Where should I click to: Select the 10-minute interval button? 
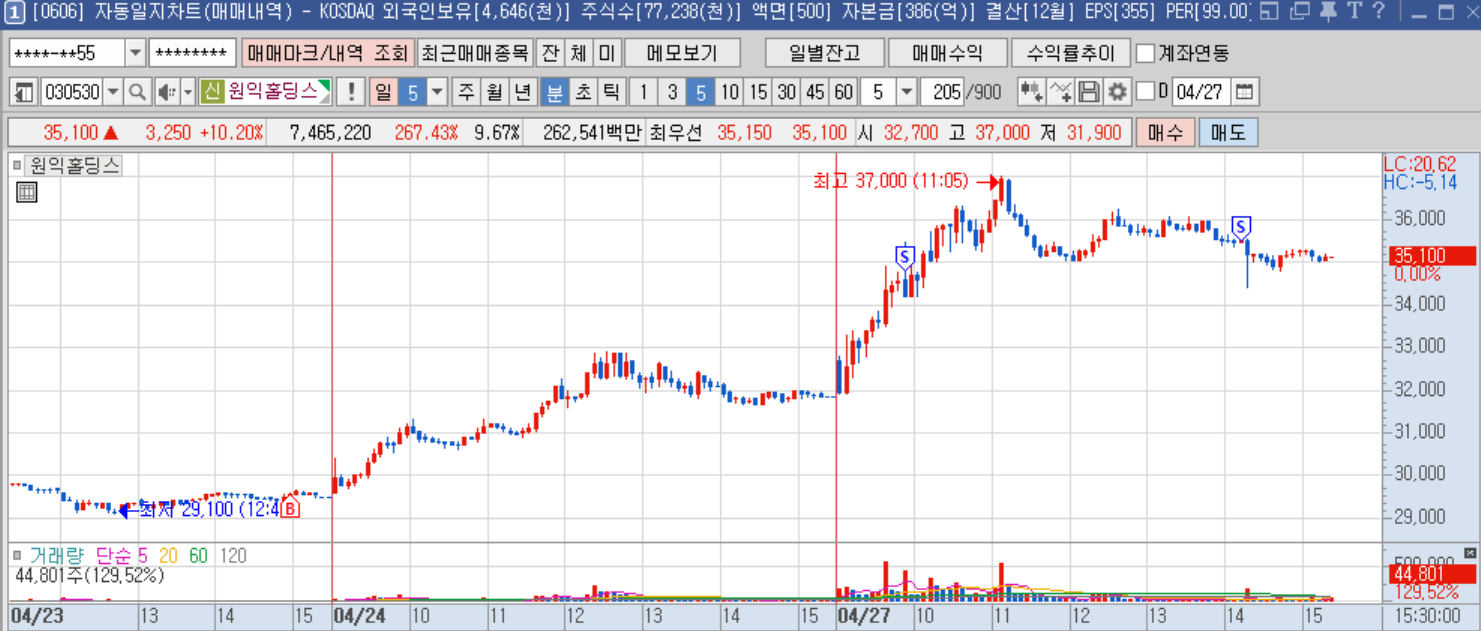730,92
